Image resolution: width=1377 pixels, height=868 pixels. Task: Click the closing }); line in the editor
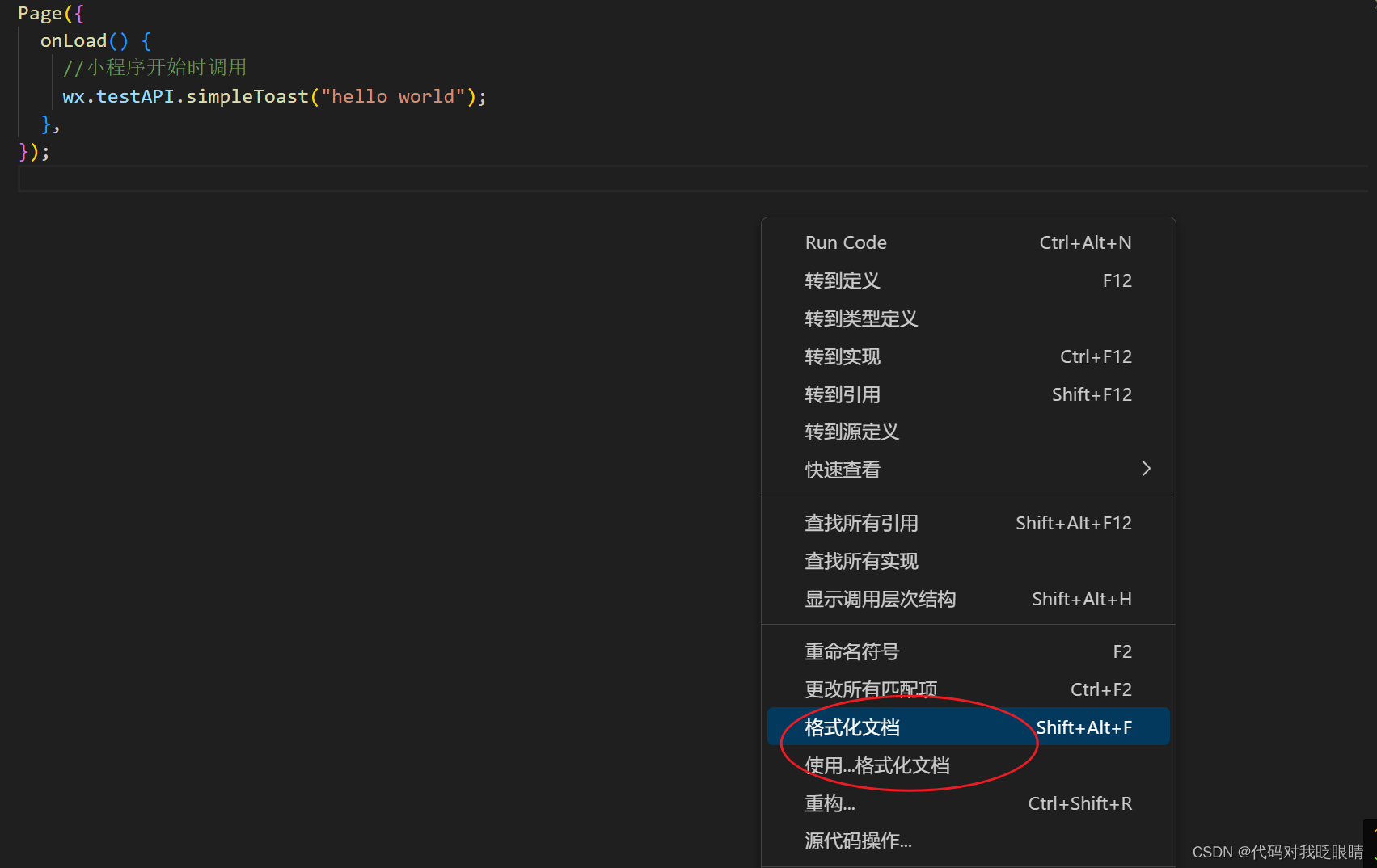coord(34,152)
